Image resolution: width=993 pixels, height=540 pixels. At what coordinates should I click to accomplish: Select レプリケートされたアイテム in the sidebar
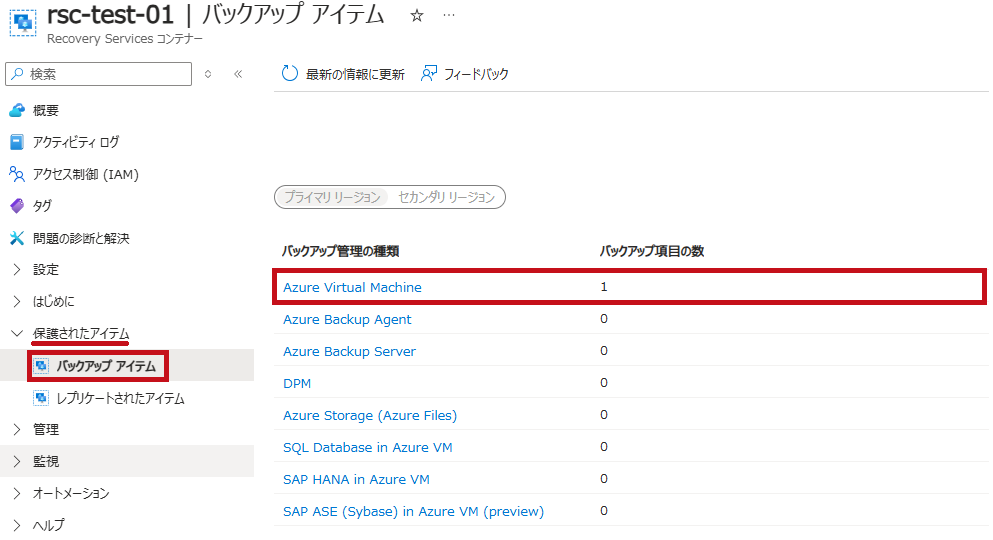(120, 398)
